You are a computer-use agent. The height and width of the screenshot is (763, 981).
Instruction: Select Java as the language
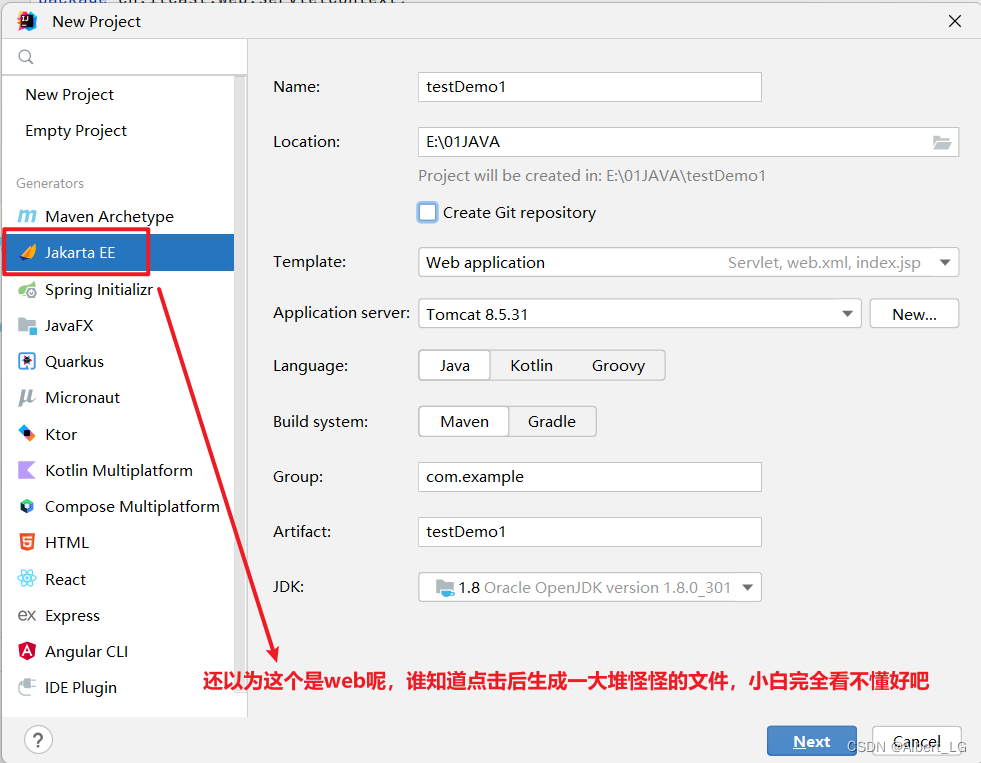(454, 366)
